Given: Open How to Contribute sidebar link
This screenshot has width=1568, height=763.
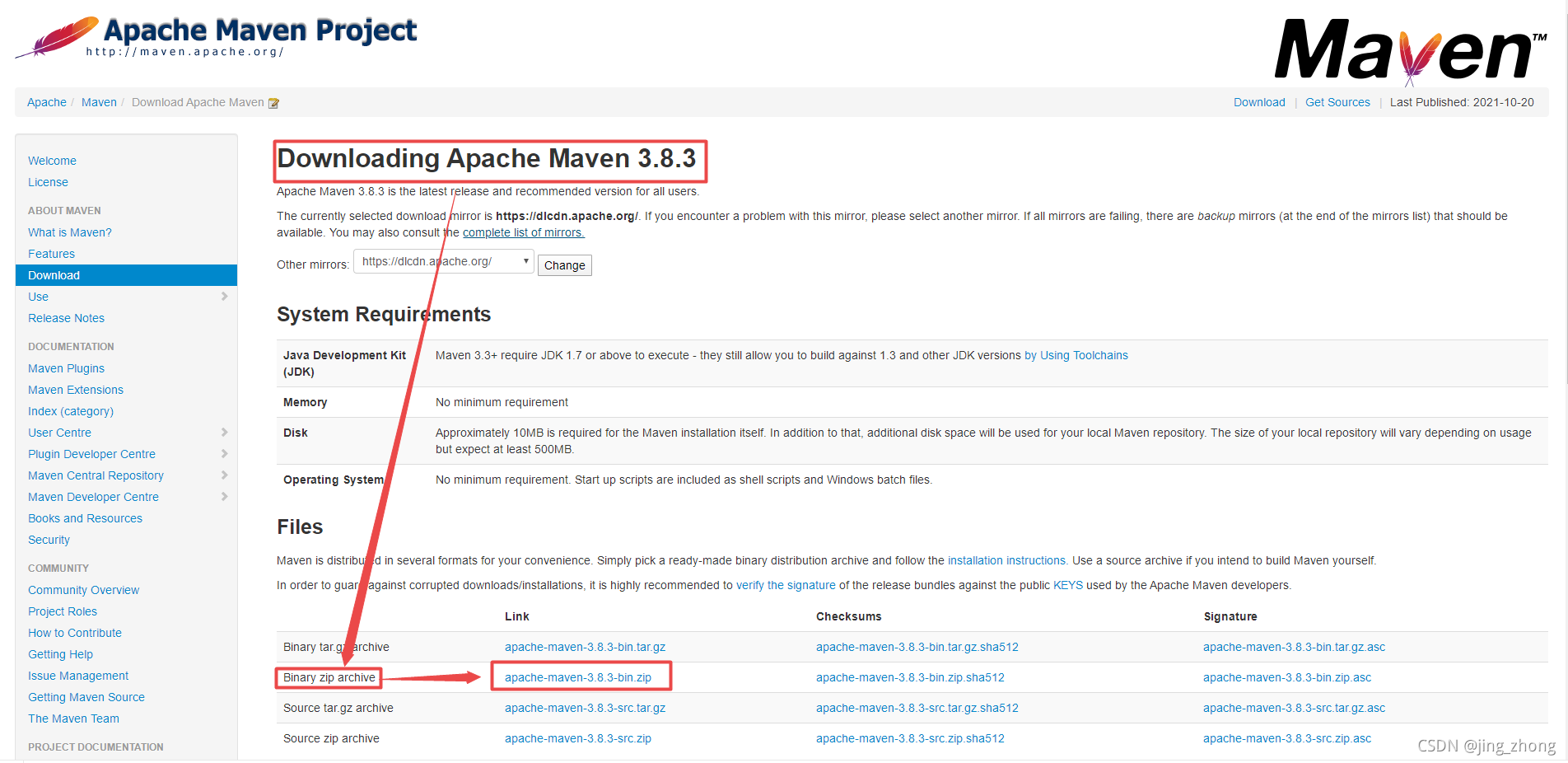Looking at the screenshot, I should point(75,633).
